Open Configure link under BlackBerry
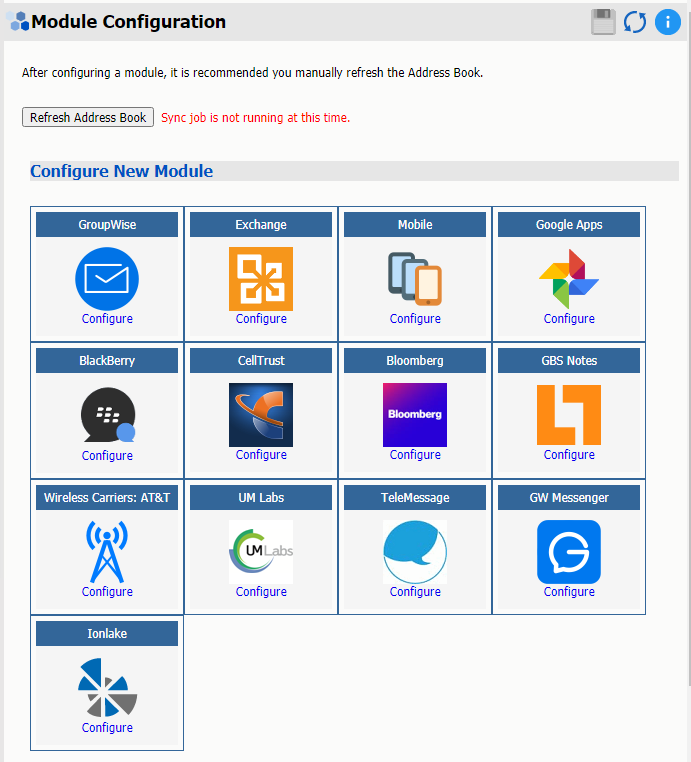 [x=107, y=456]
